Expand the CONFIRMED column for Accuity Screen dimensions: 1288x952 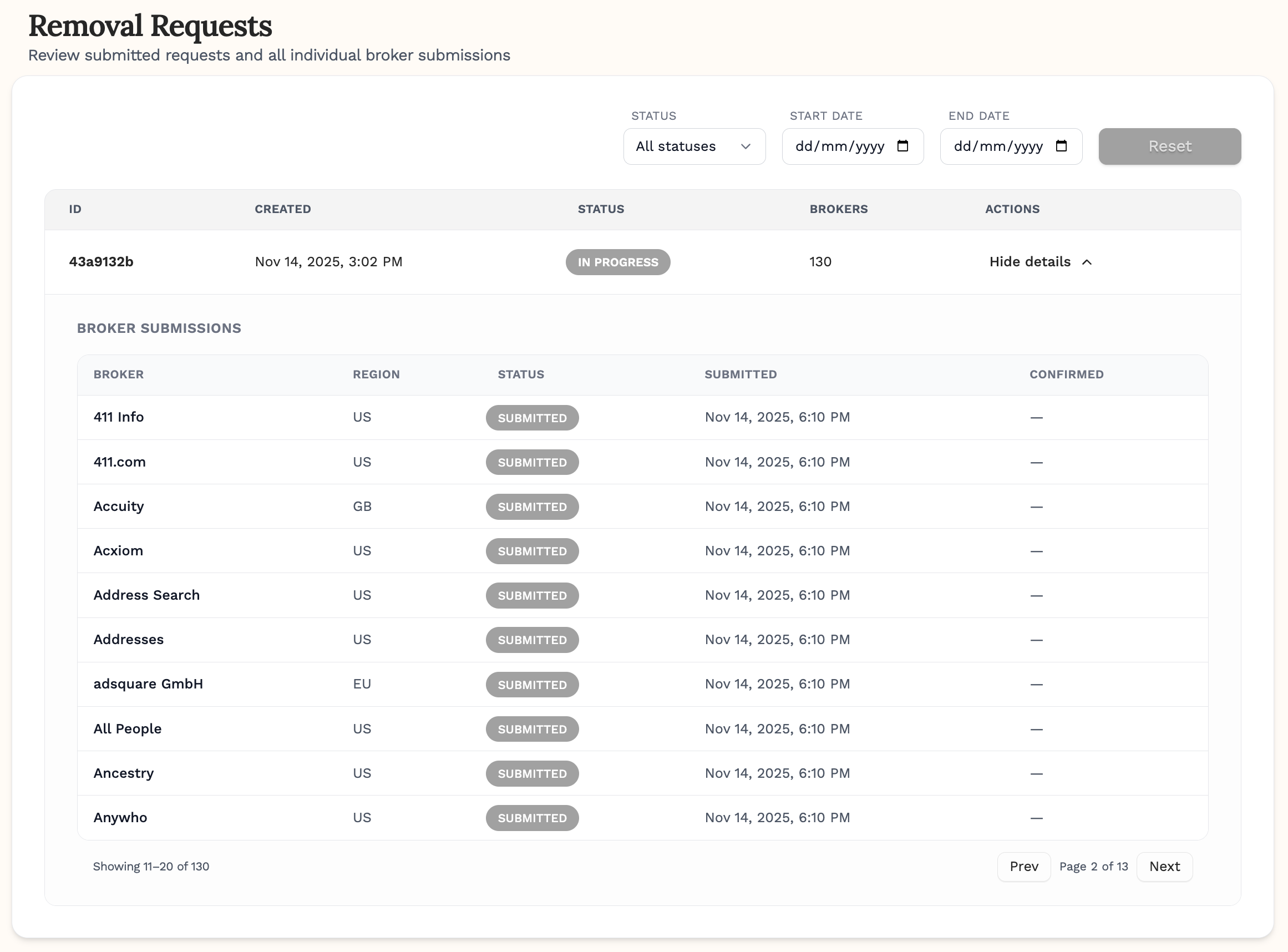pyautogui.click(x=1036, y=507)
